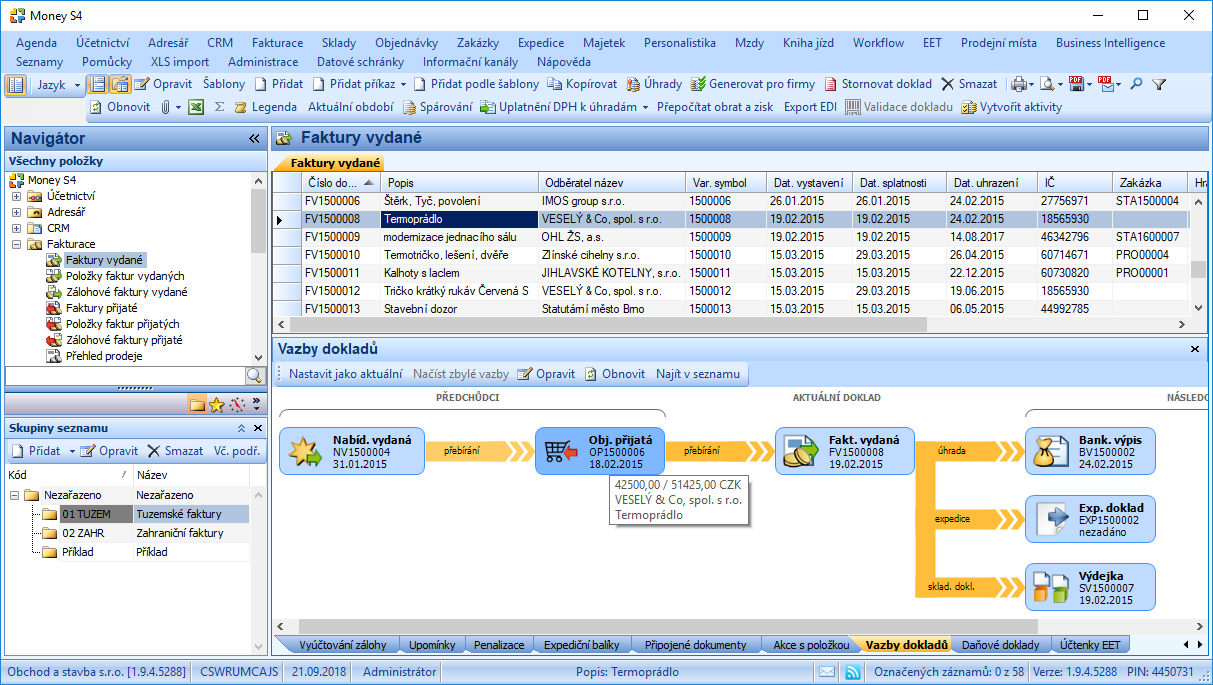Click the Exp. doklad document node

click(1090, 519)
